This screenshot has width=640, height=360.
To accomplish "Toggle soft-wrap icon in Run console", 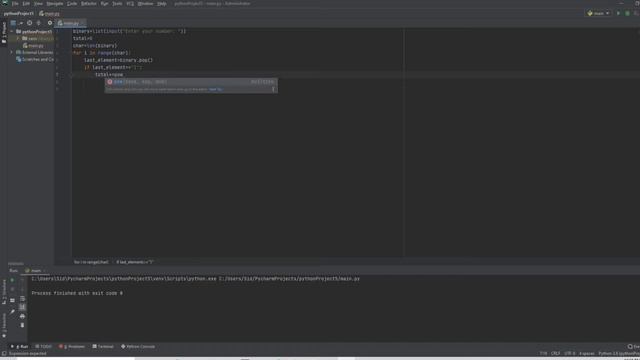I will 22,298.
